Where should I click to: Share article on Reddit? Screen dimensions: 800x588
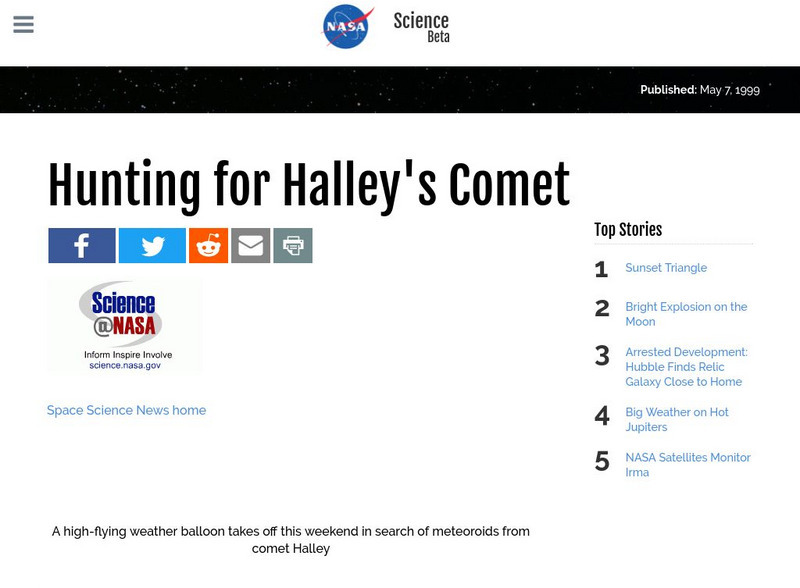[x=208, y=245]
